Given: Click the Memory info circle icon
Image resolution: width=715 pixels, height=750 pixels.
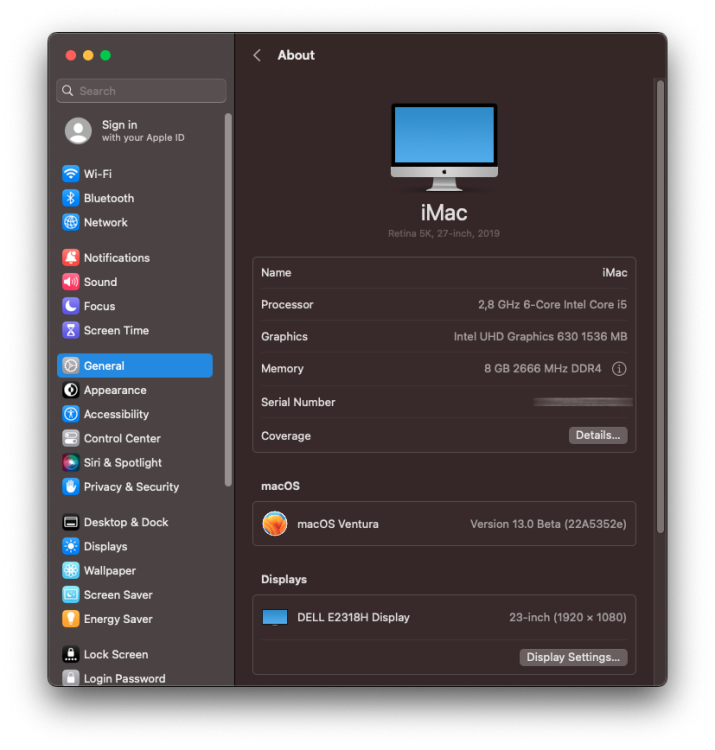Looking at the screenshot, I should [619, 369].
